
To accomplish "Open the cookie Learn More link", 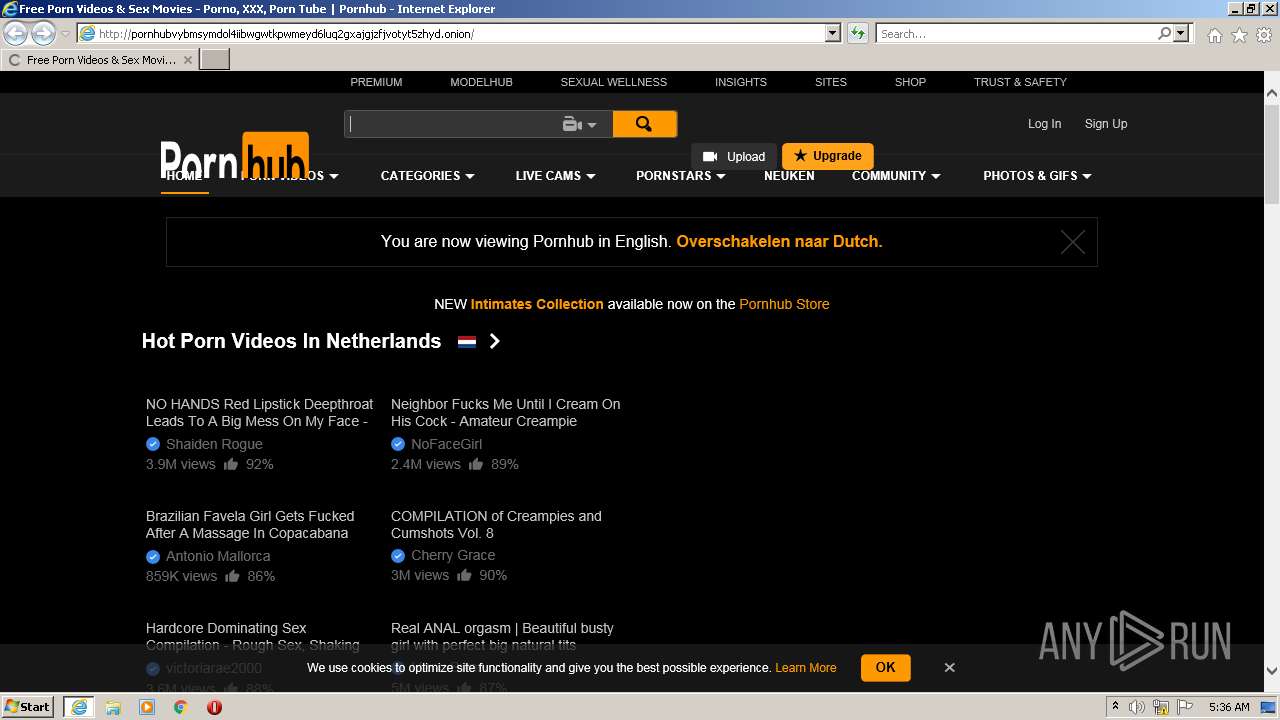I will 805,668.
